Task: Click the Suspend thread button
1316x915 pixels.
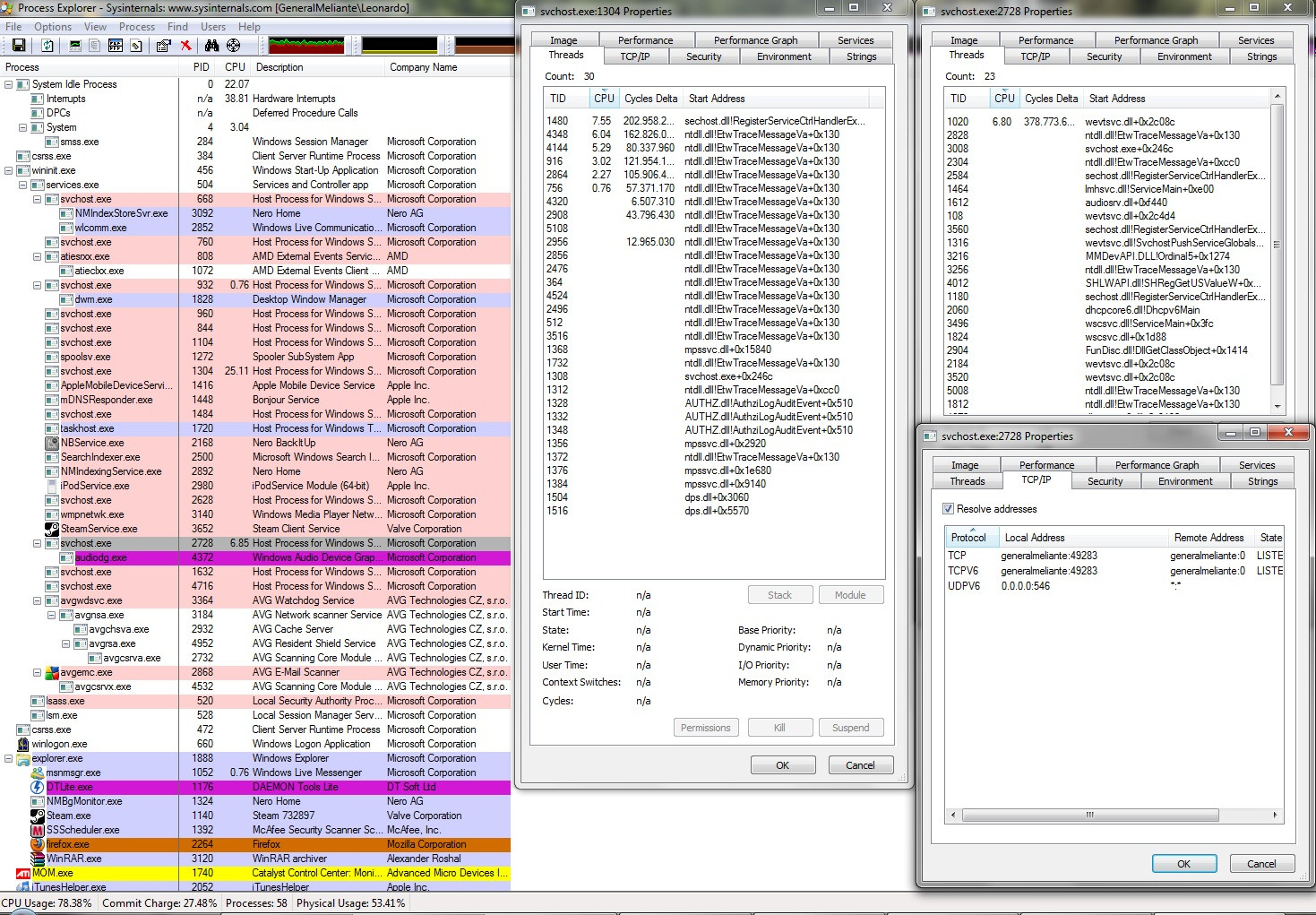Action: 850,728
